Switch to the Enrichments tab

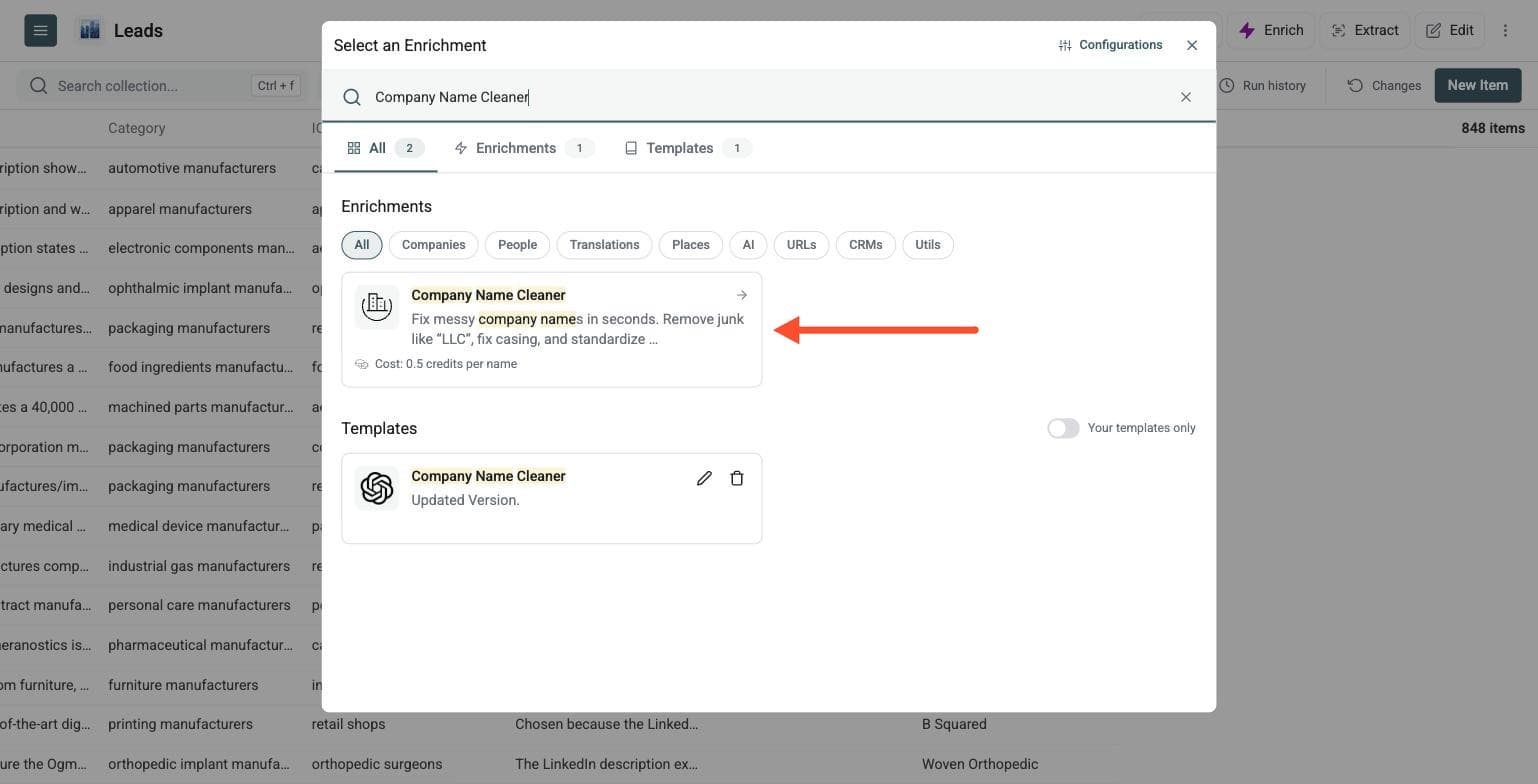coord(524,148)
